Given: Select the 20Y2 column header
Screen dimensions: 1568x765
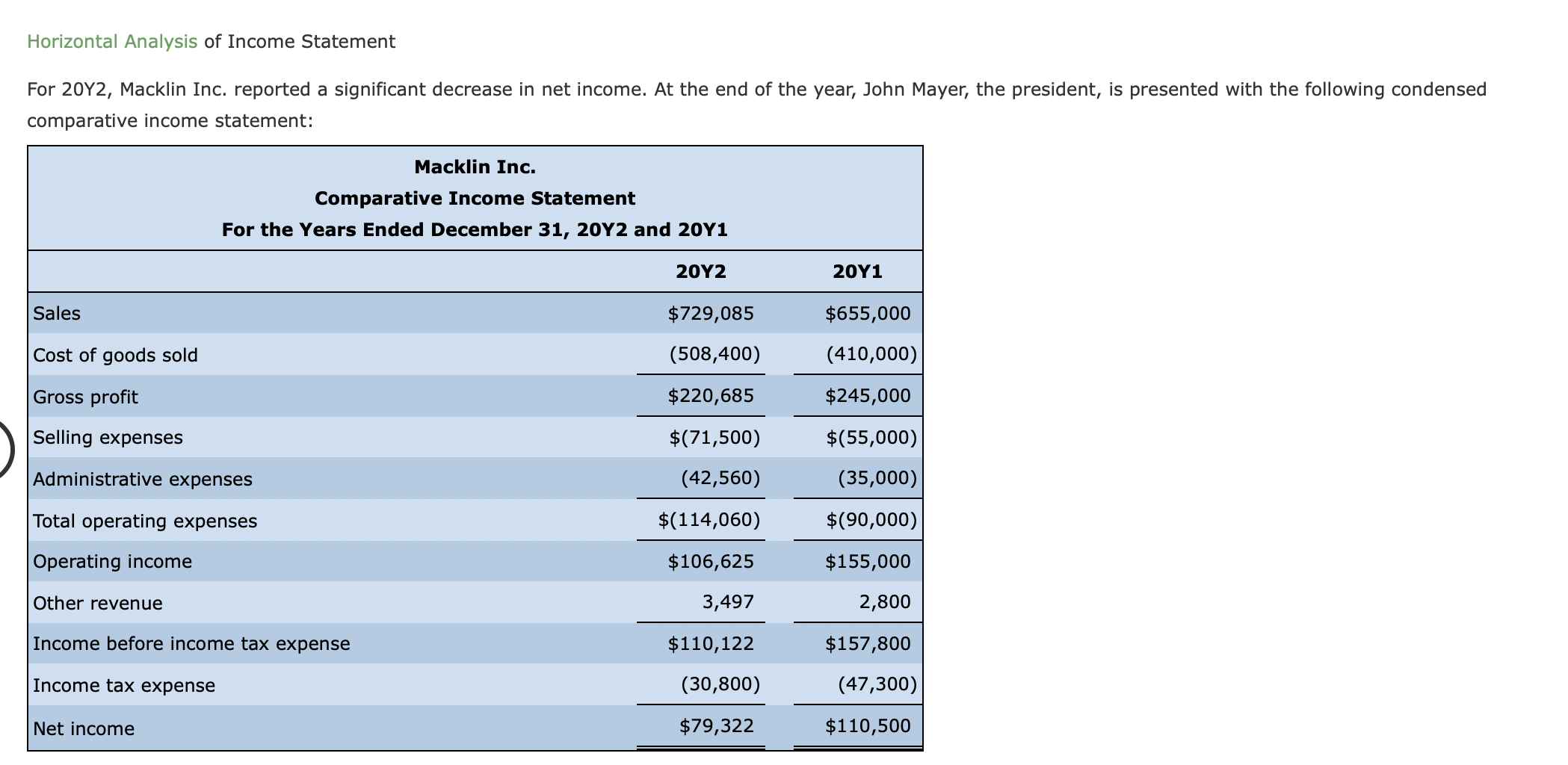Looking at the screenshot, I should (701, 270).
